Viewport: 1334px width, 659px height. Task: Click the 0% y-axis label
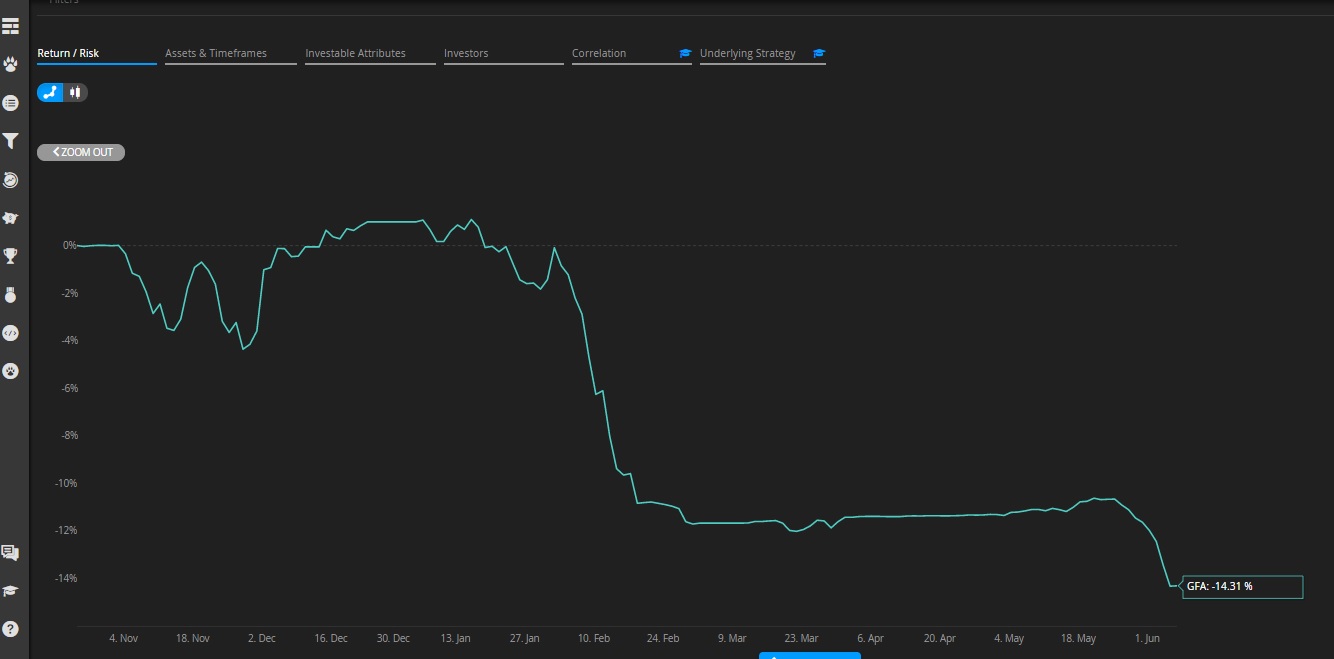(69, 245)
